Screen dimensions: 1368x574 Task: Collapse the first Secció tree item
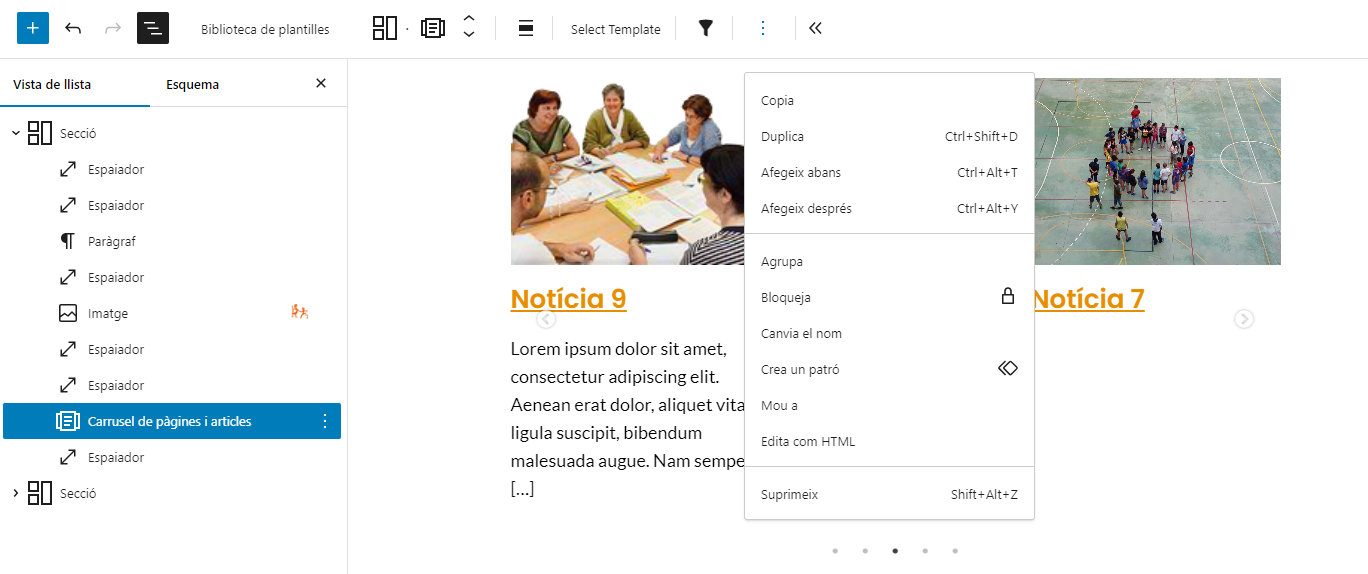15,133
